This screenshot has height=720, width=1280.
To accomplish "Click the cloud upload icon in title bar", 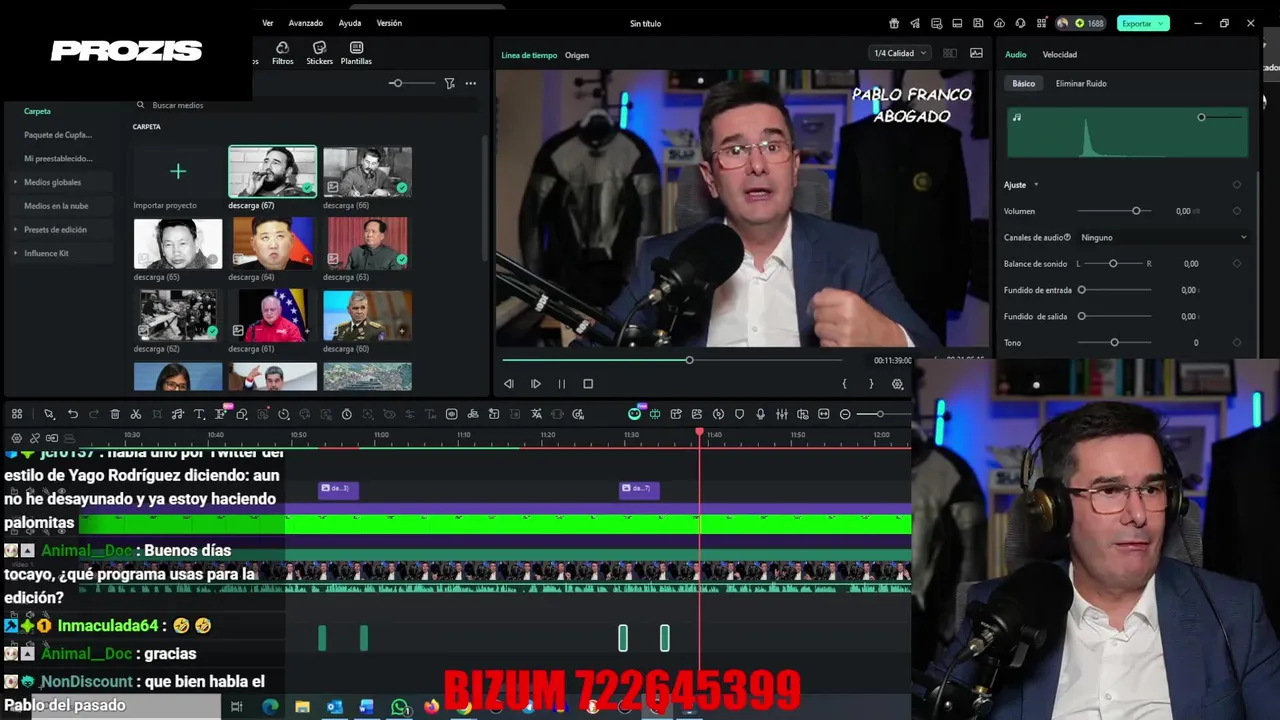I will pyautogui.click(x=999, y=23).
